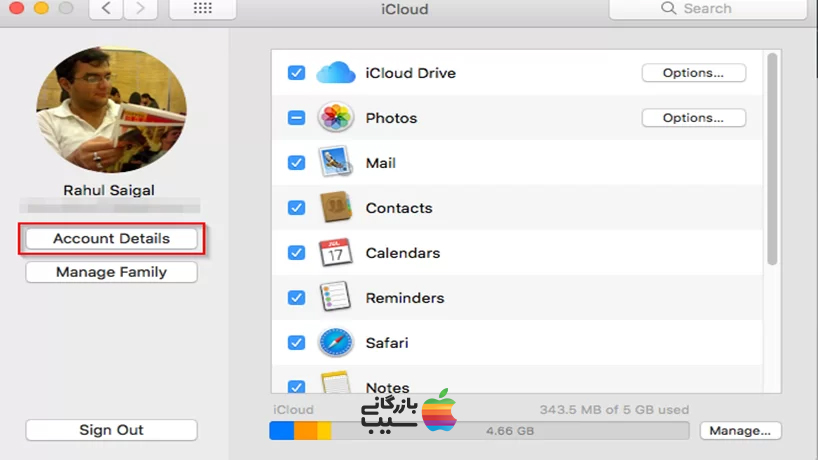Click the Rahul Saigal name text

pos(109,190)
